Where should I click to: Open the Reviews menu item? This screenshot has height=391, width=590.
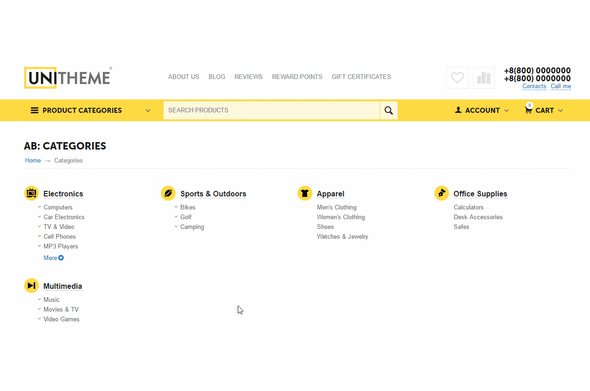point(248,77)
